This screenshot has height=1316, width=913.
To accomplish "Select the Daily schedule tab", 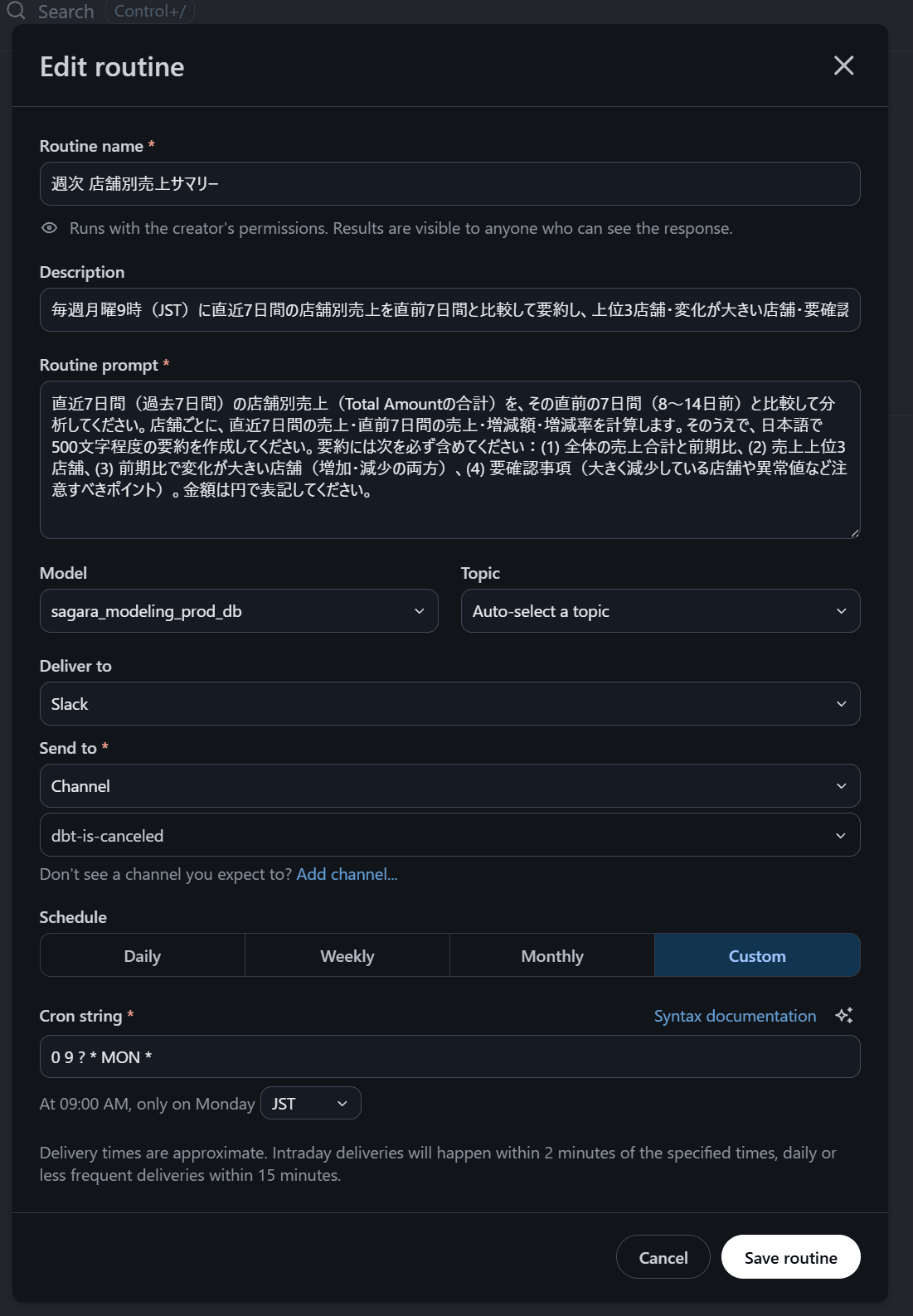I will coord(143,955).
